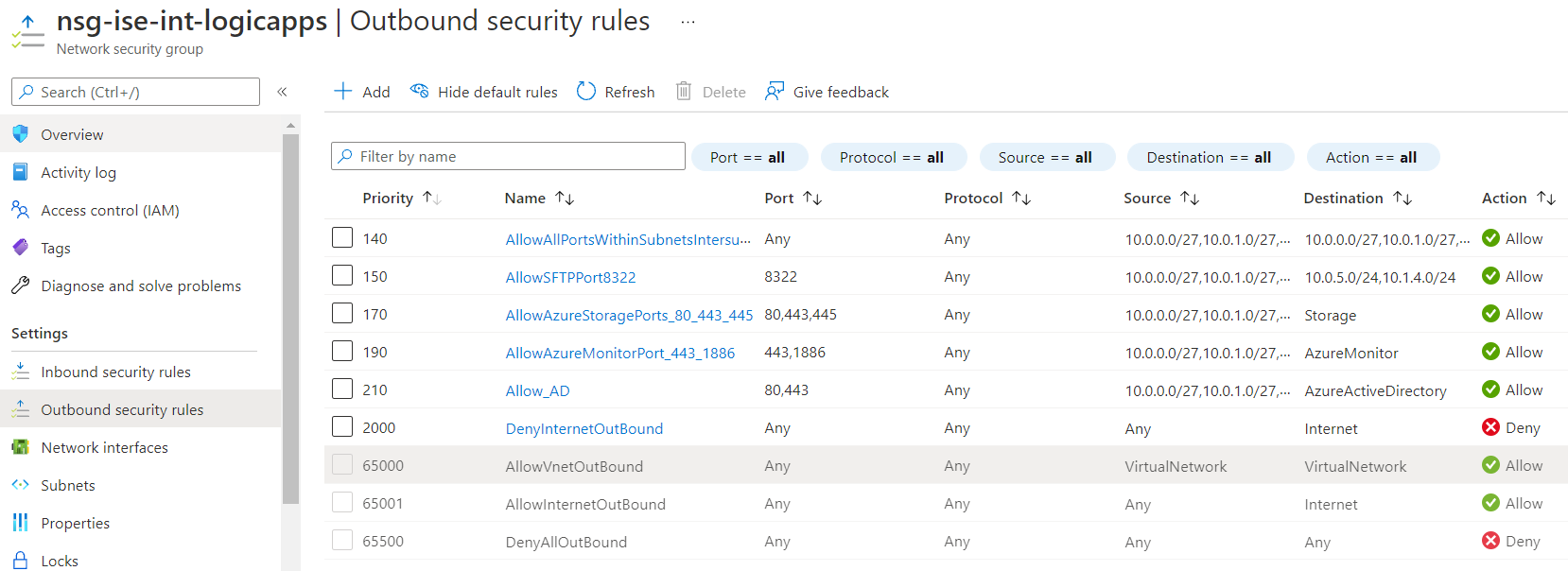Click the Delete trash can icon

[684, 91]
